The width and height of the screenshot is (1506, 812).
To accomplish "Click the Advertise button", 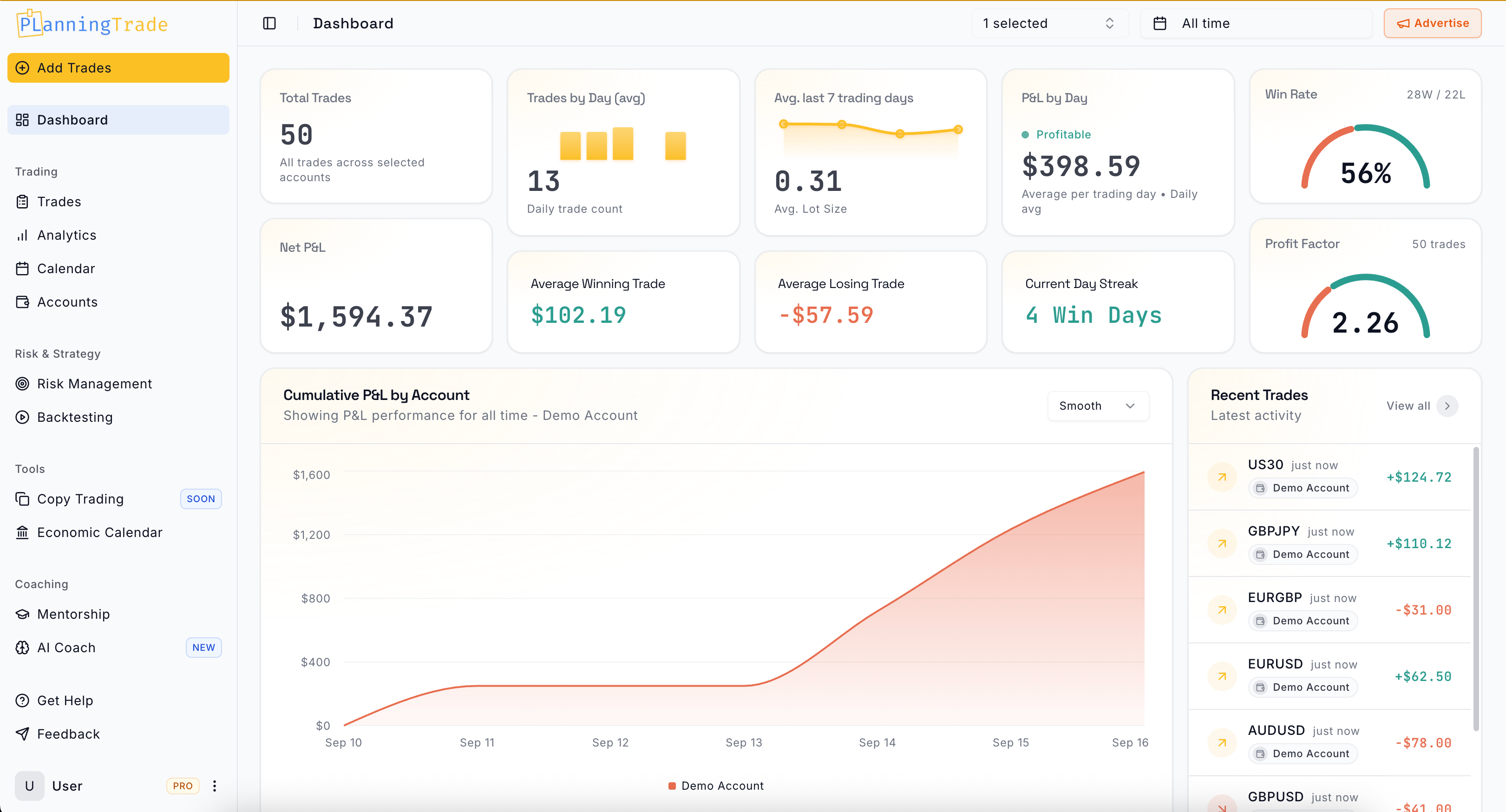I will (1432, 23).
